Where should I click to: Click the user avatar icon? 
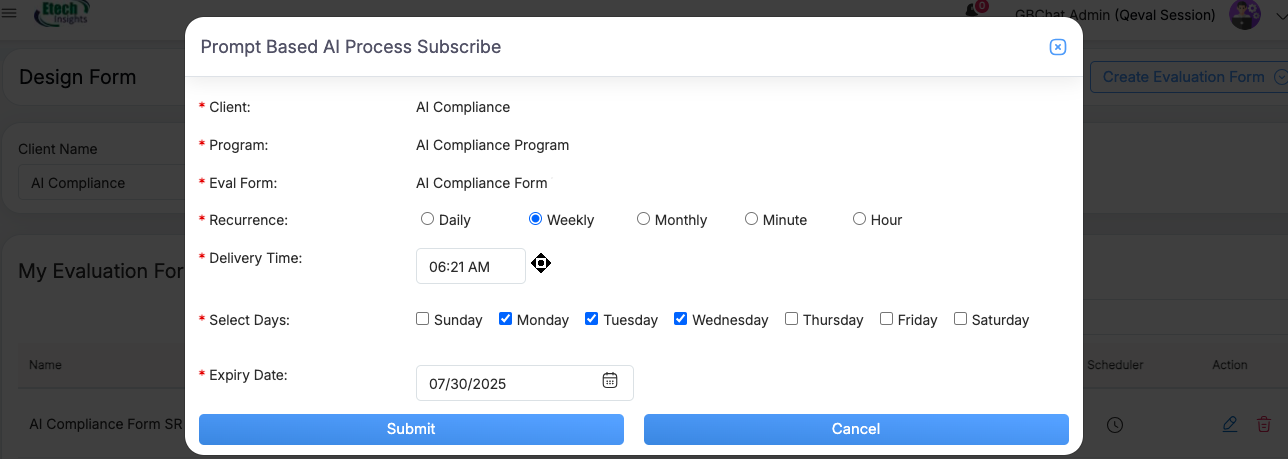click(1245, 14)
